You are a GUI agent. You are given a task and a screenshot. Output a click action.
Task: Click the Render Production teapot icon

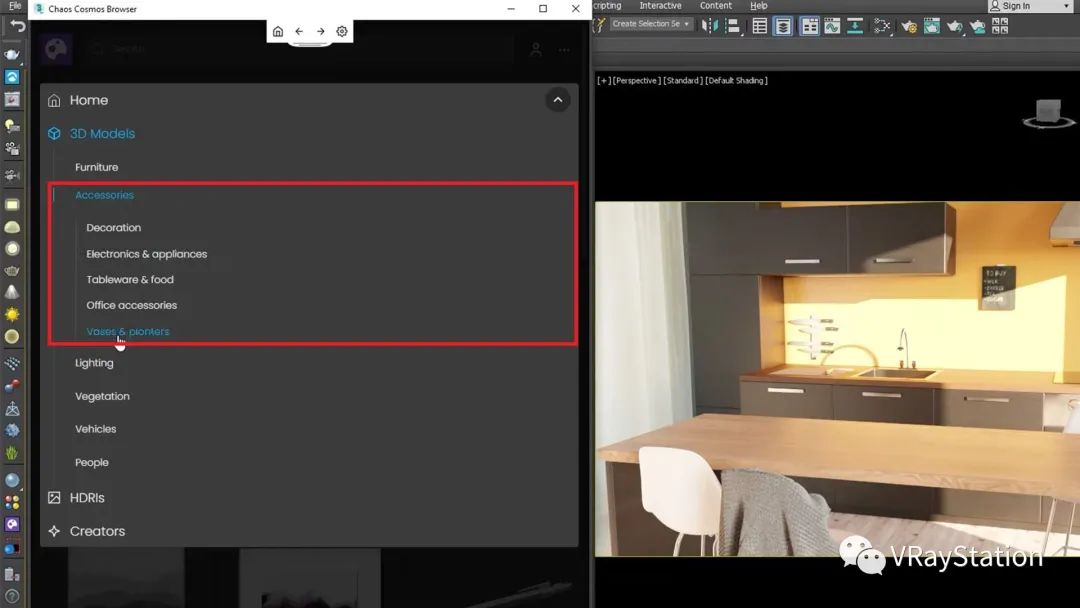click(x=954, y=26)
